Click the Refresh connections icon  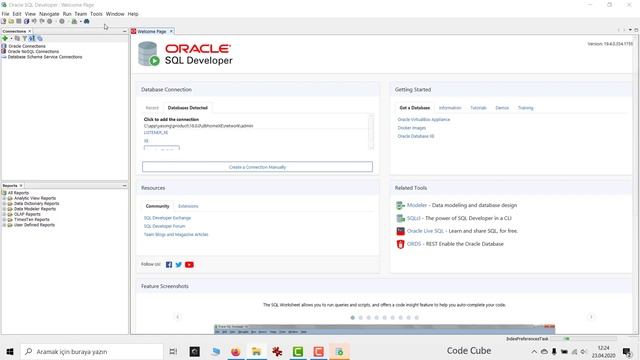tap(17, 38)
